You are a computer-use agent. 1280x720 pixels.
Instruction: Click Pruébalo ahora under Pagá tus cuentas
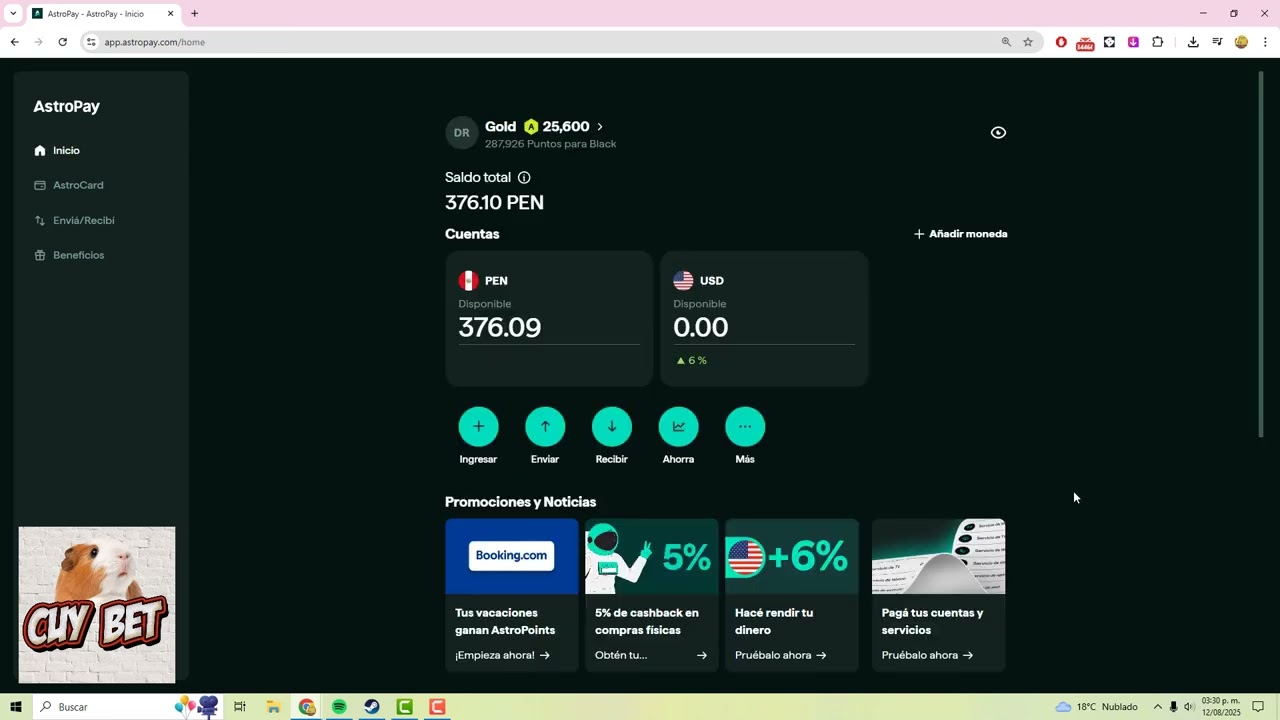(x=928, y=655)
